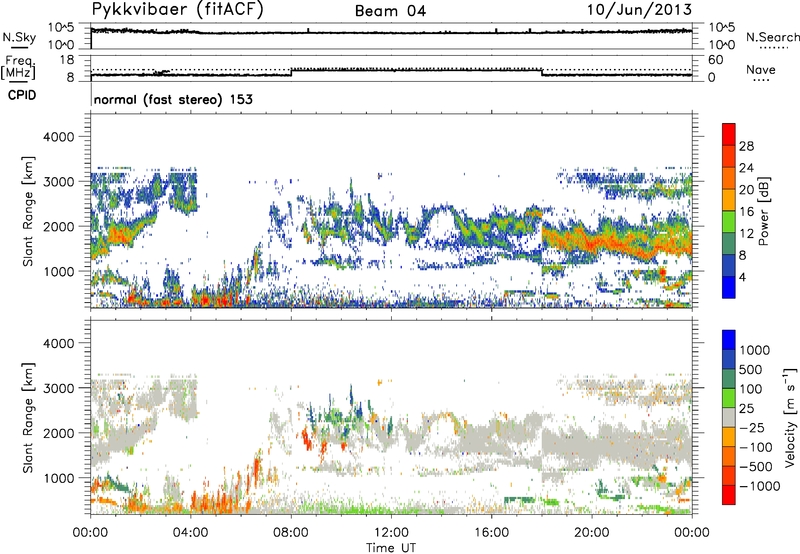
Task: Click the 4 tick on the Power colorbar
Action: point(742,277)
